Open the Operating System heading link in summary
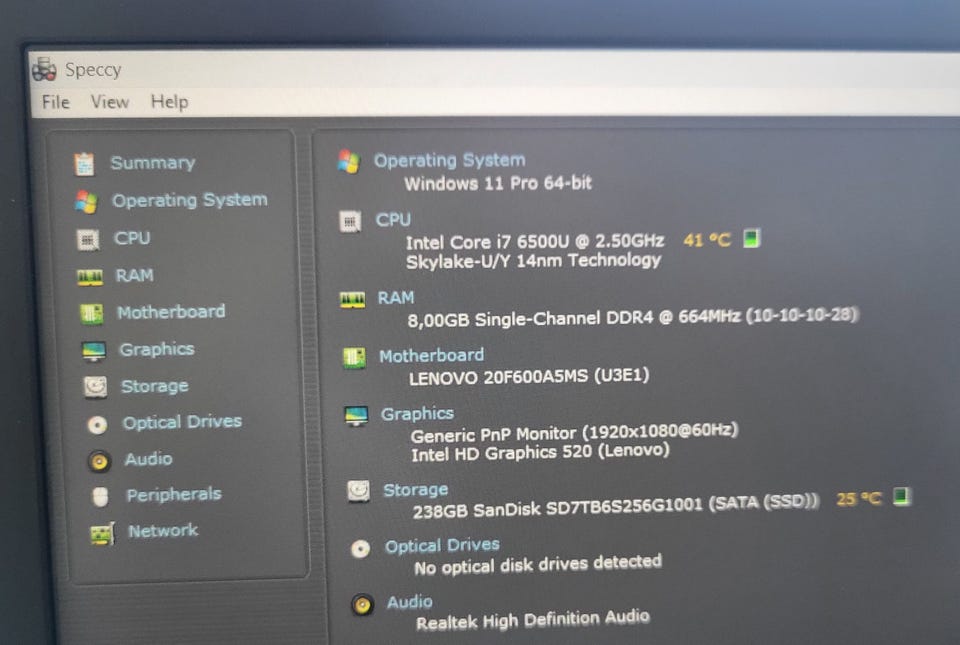 (x=450, y=160)
